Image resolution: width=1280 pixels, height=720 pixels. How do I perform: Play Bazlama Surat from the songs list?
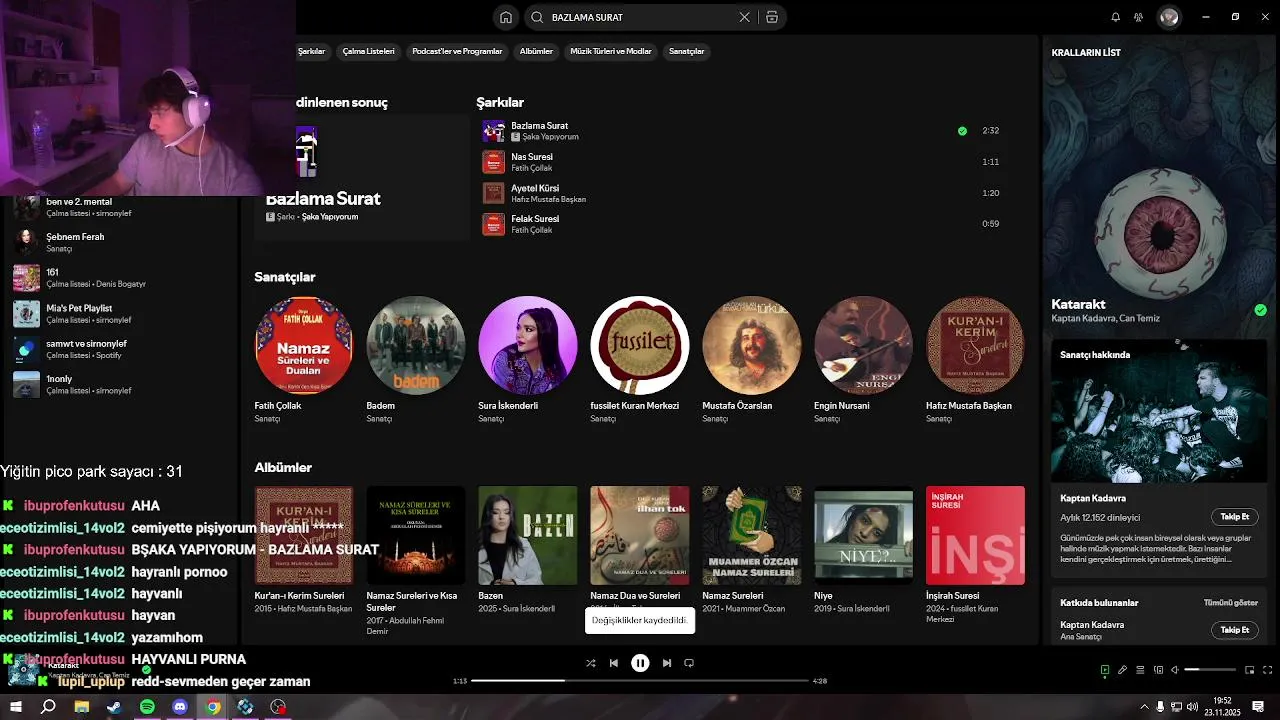(x=493, y=131)
